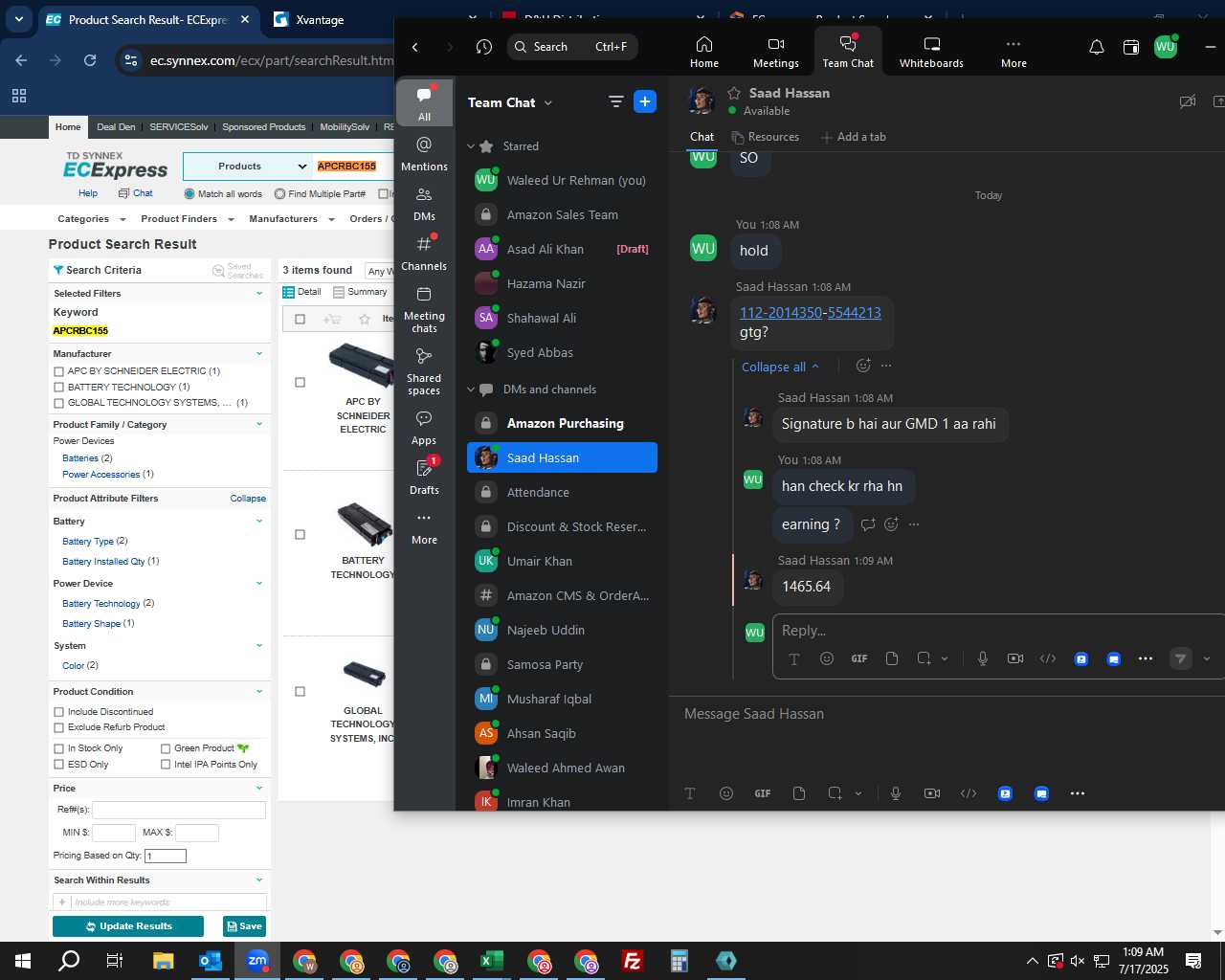Open Meeting chats in sidebar
Image resolution: width=1225 pixels, height=980 pixels.
(x=424, y=308)
